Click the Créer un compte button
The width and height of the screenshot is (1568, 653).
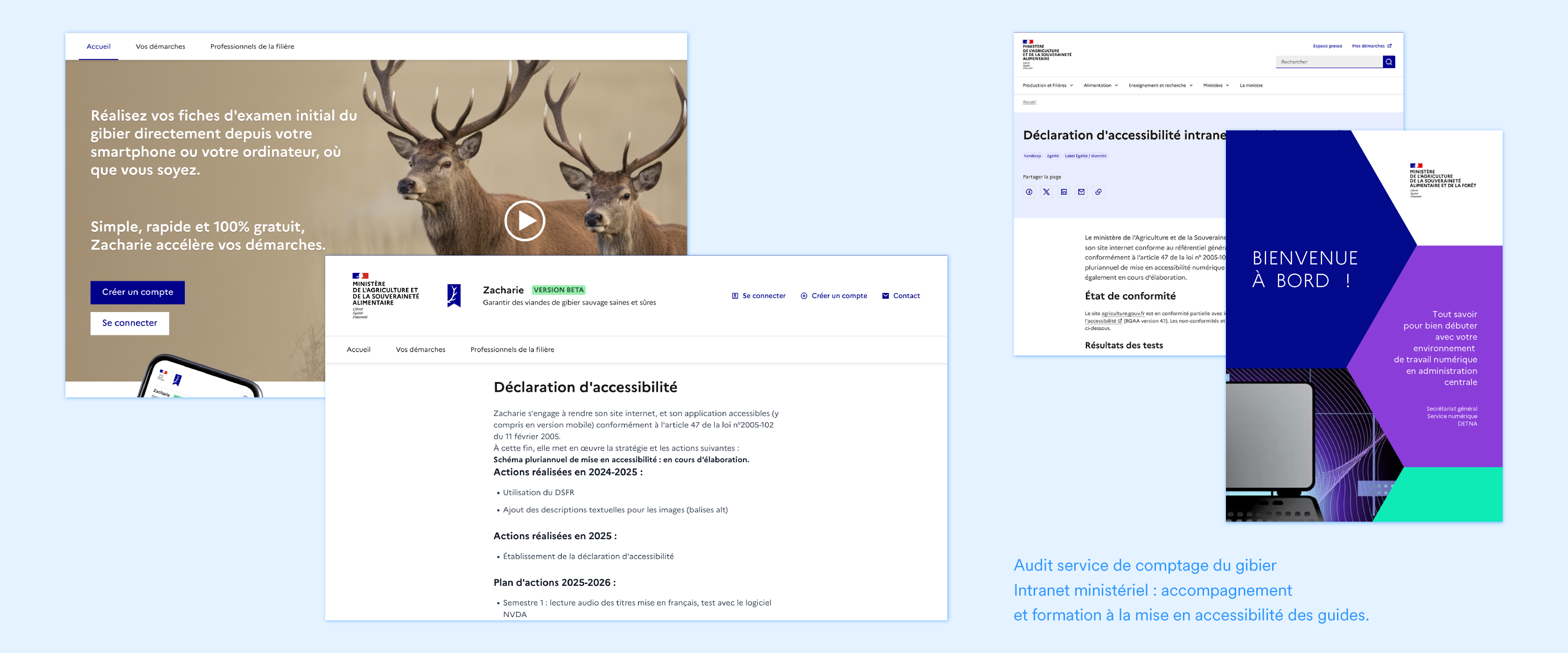tap(138, 292)
